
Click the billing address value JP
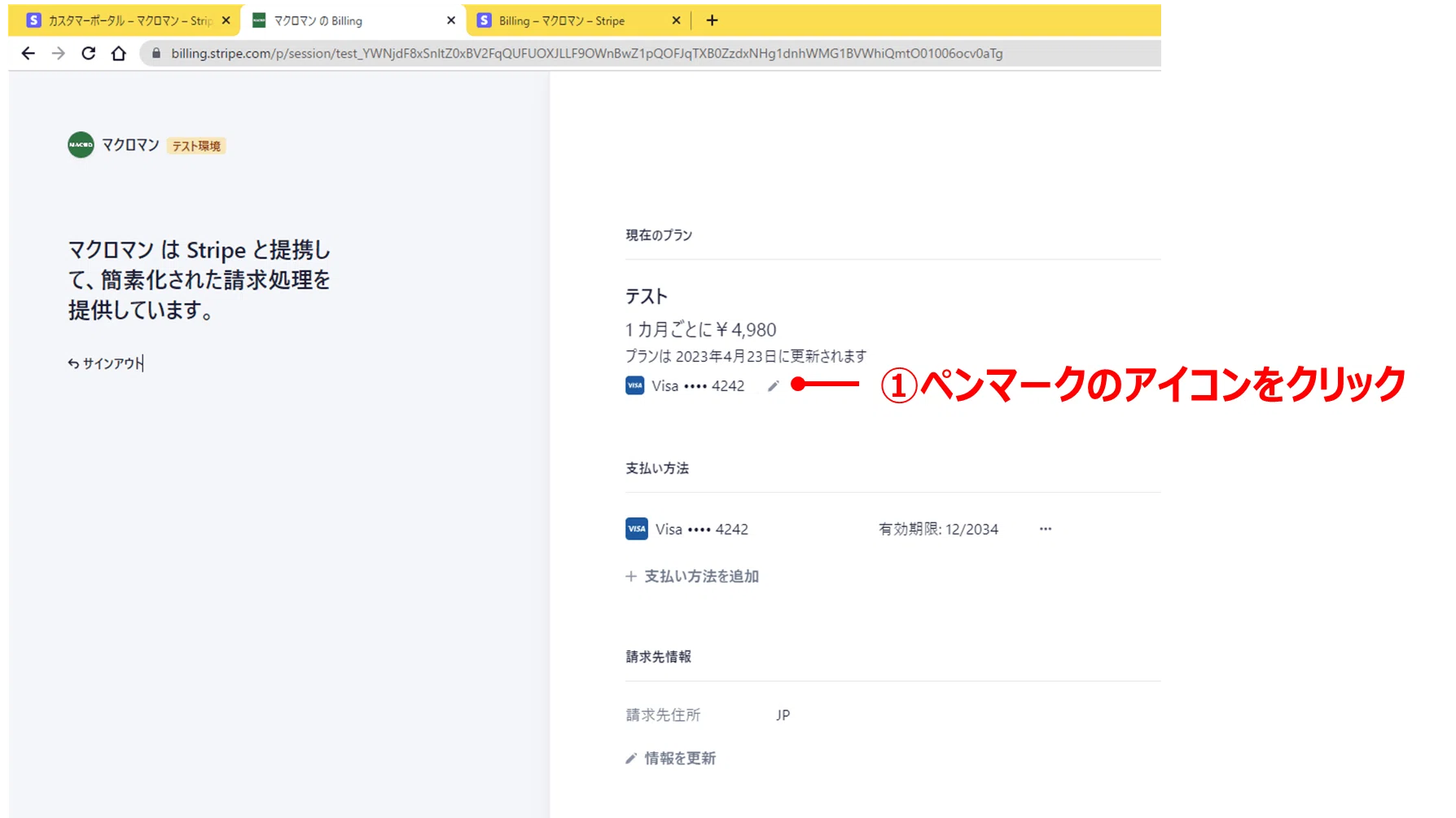(x=783, y=715)
